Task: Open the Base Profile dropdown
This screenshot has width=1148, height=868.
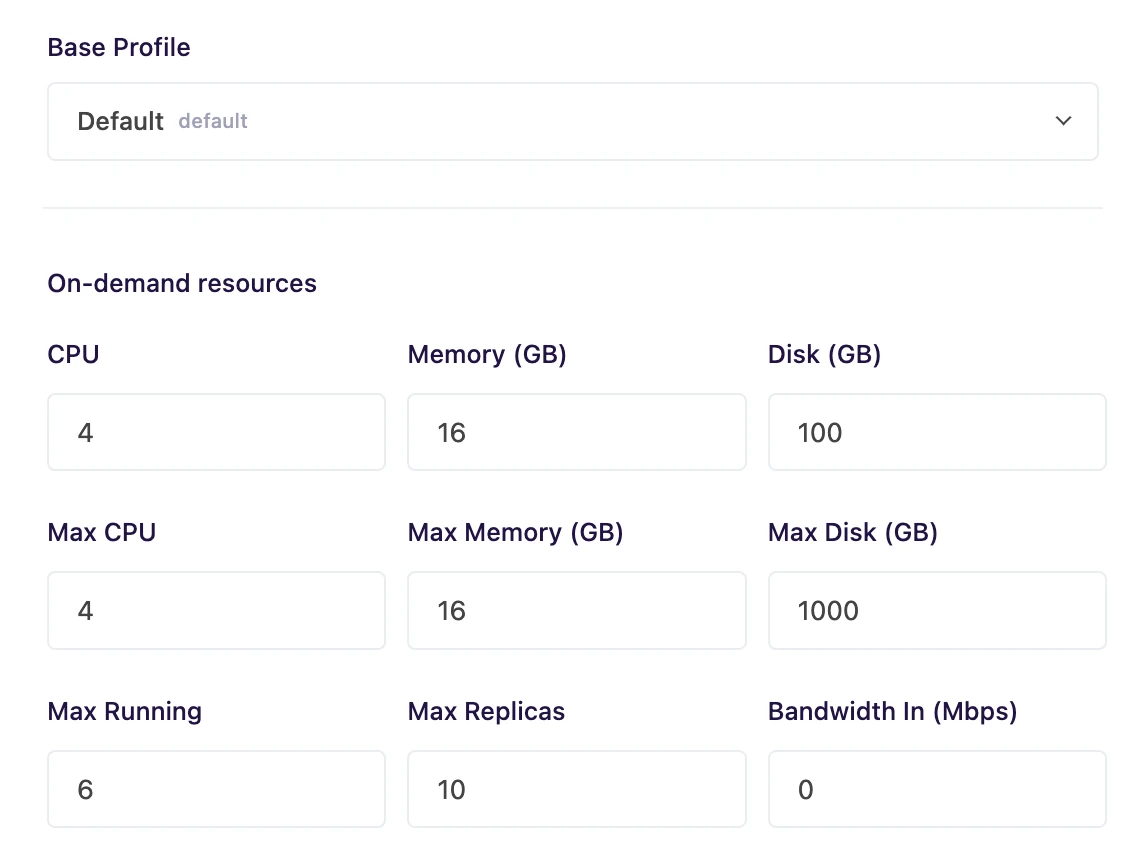Action: (x=572, y=121)
